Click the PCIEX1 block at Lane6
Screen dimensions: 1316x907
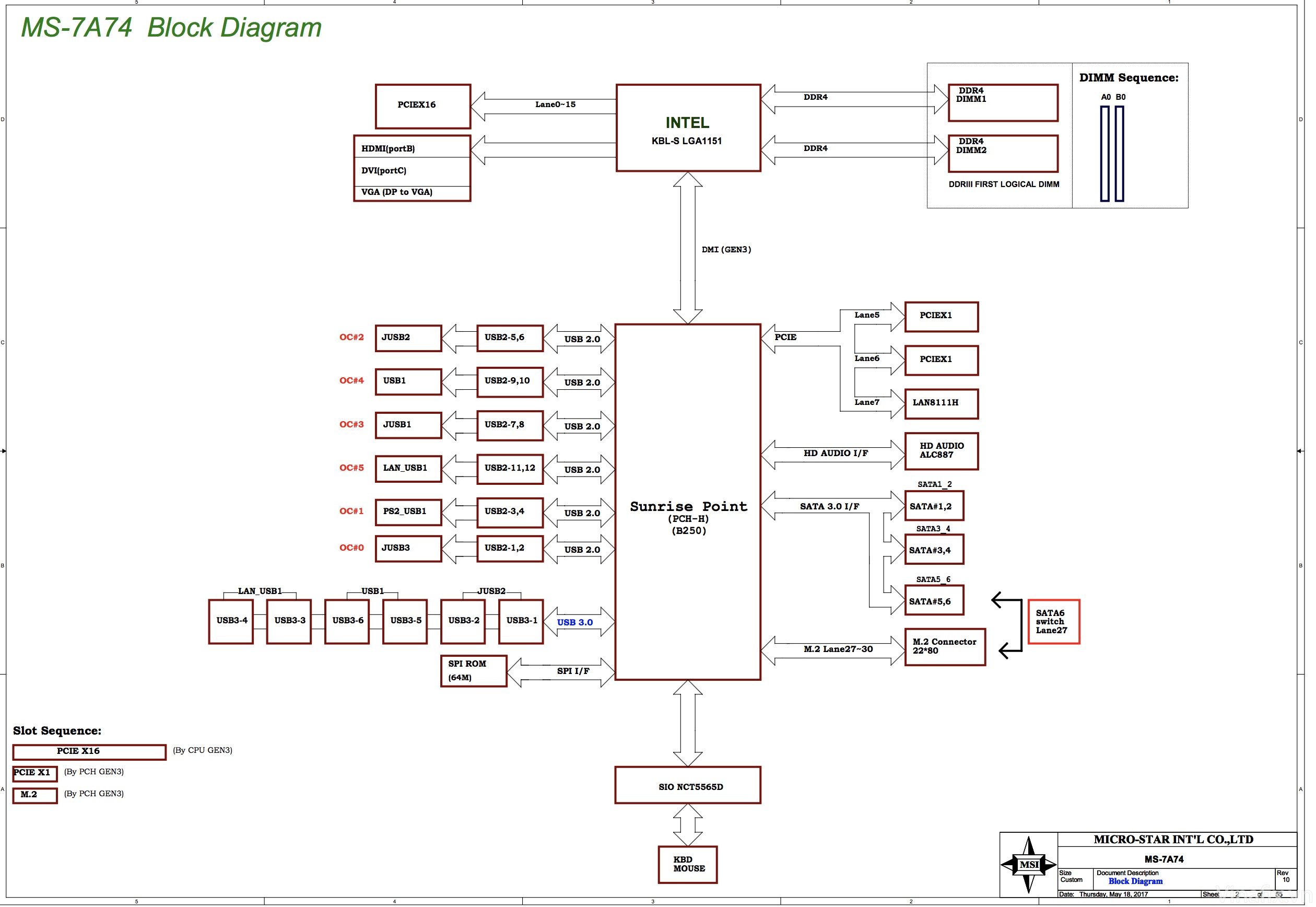(941, 361)
